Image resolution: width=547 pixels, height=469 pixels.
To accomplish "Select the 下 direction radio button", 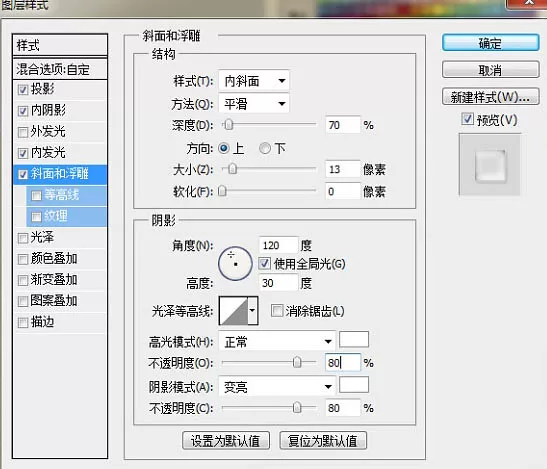I will point(265,149).
